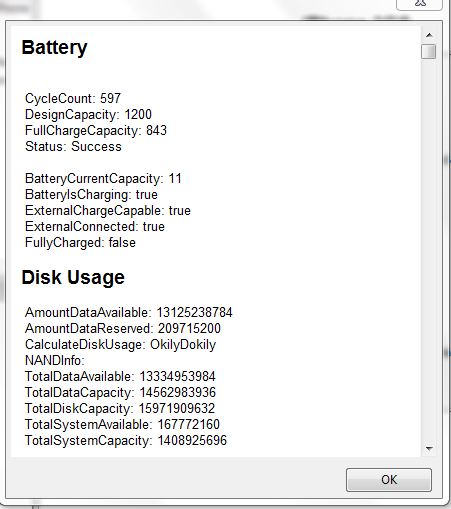Click the Battery heading

pos(54,48)
